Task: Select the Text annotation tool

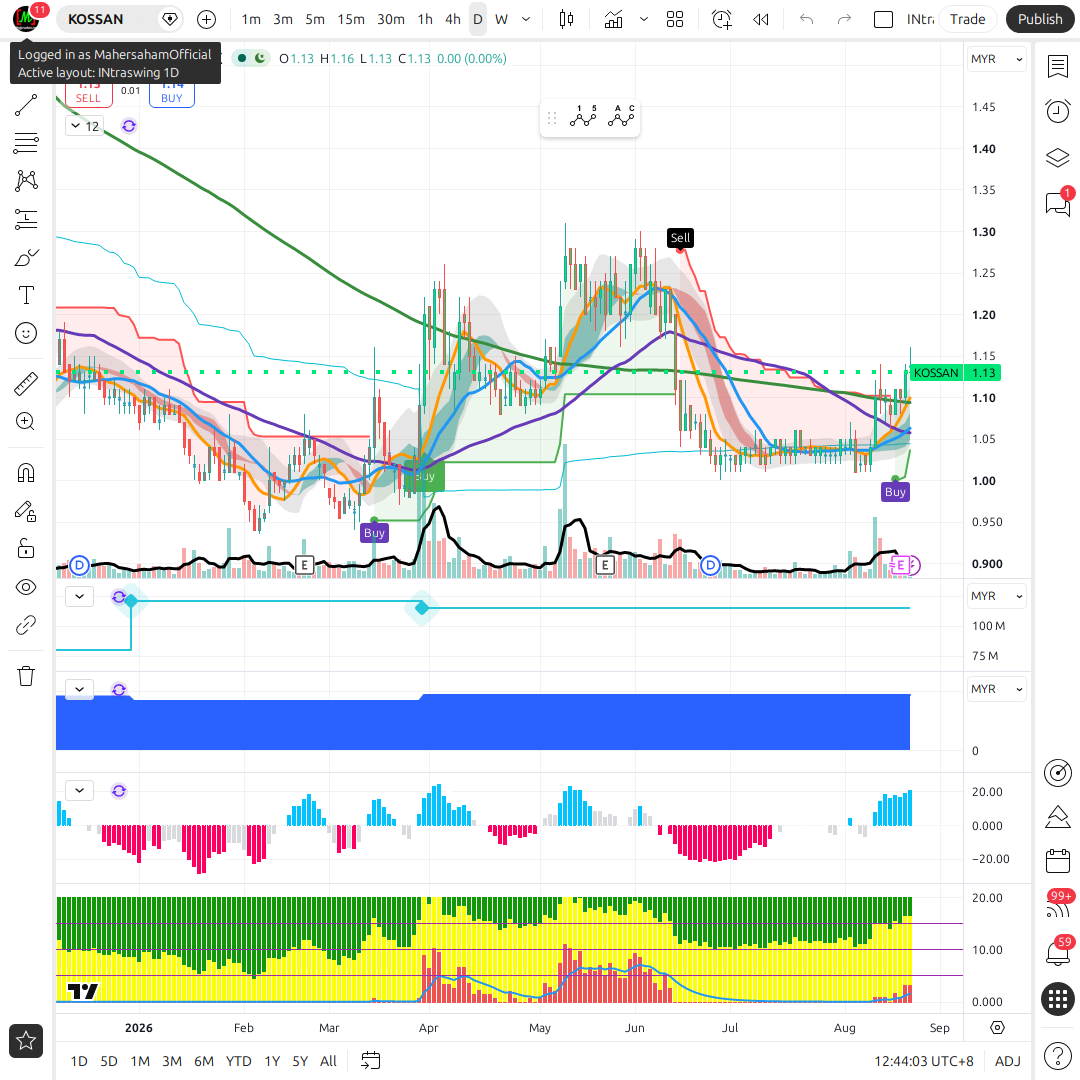Action: coord(26,295)
